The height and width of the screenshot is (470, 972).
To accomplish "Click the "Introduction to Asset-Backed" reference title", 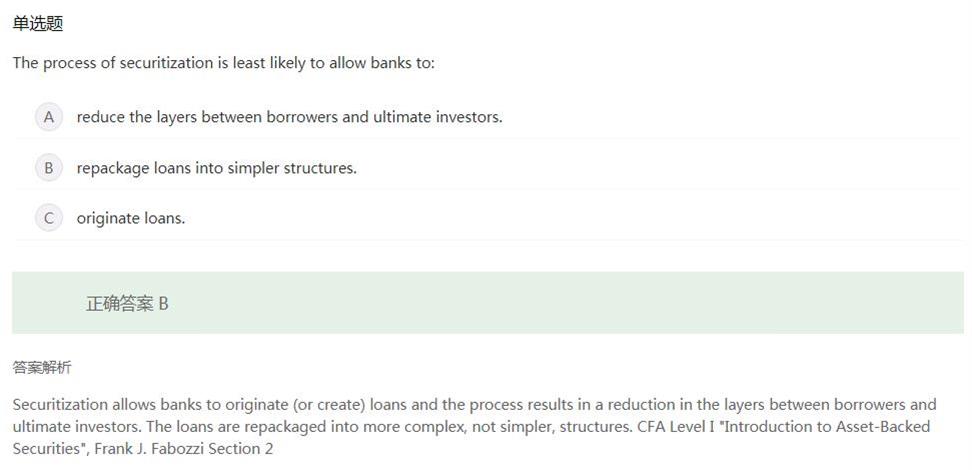I will pos(828,427).
